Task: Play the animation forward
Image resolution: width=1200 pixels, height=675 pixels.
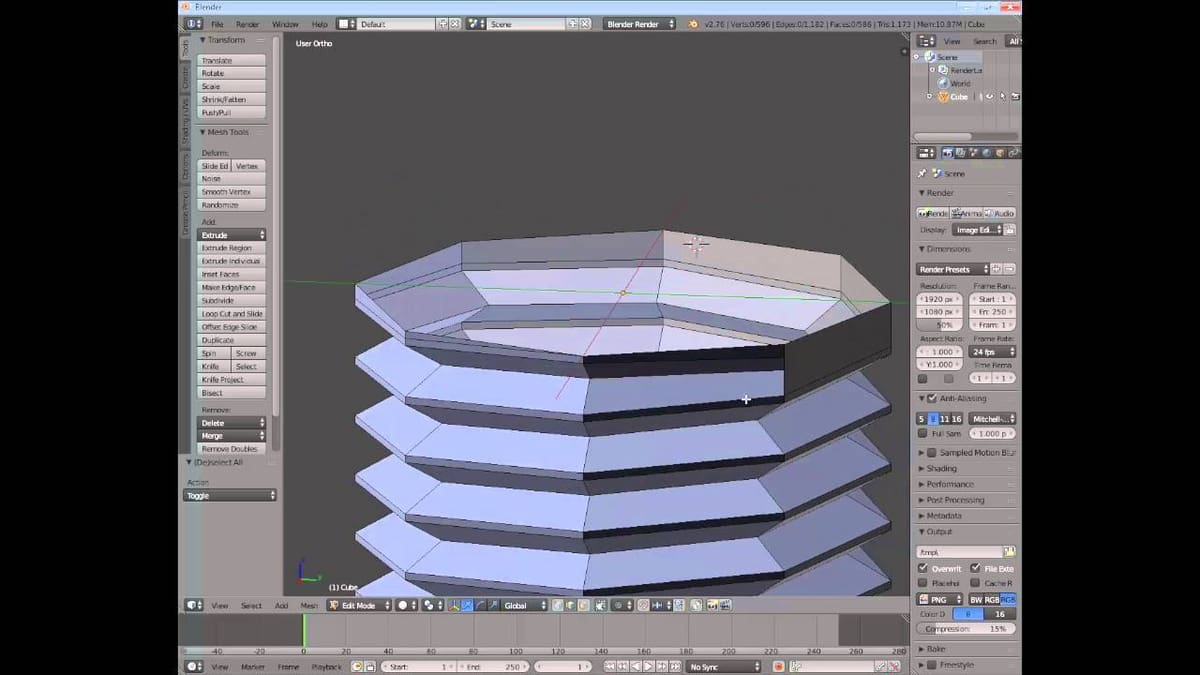Action: click(x=648, y=666)
